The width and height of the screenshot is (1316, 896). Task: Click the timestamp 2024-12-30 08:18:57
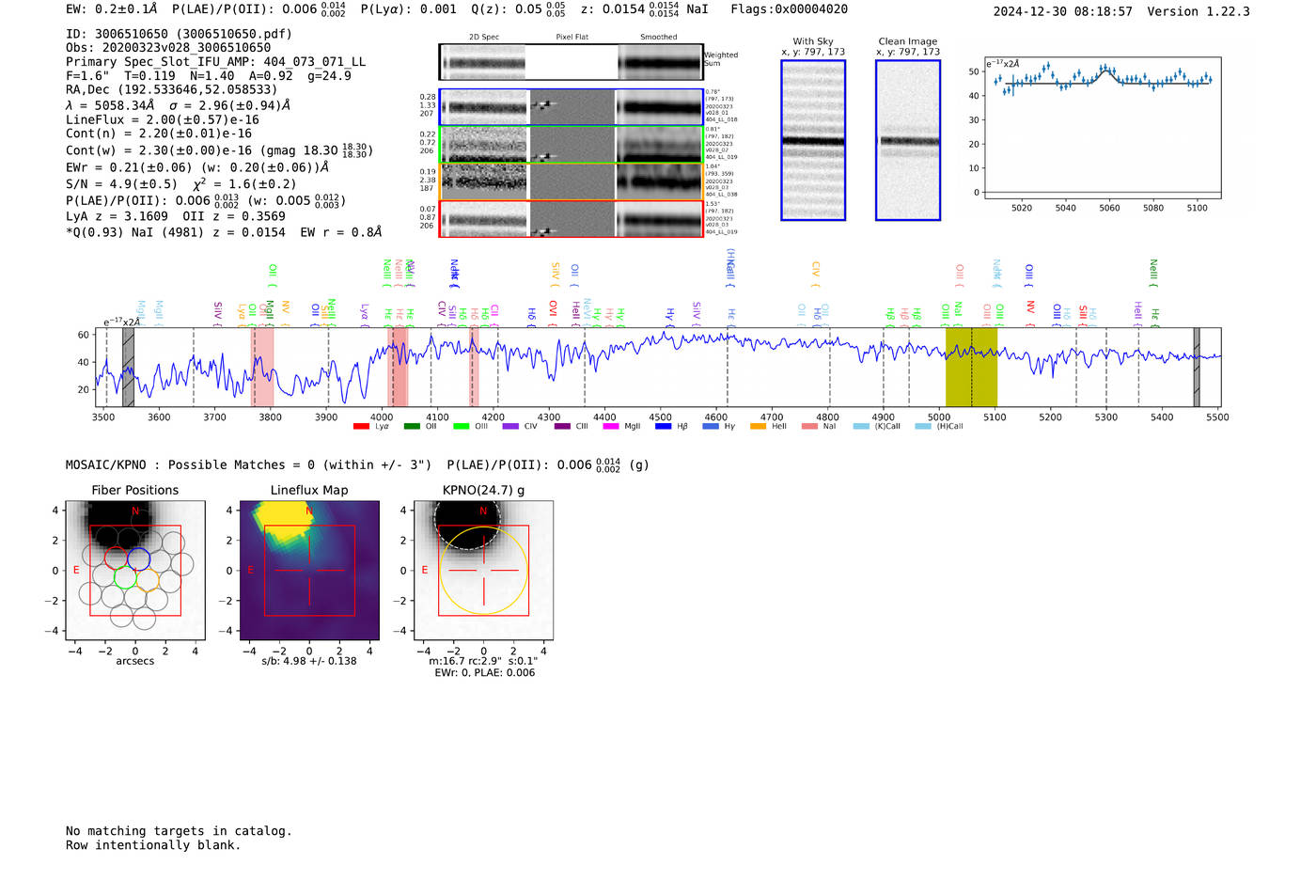1062,12
